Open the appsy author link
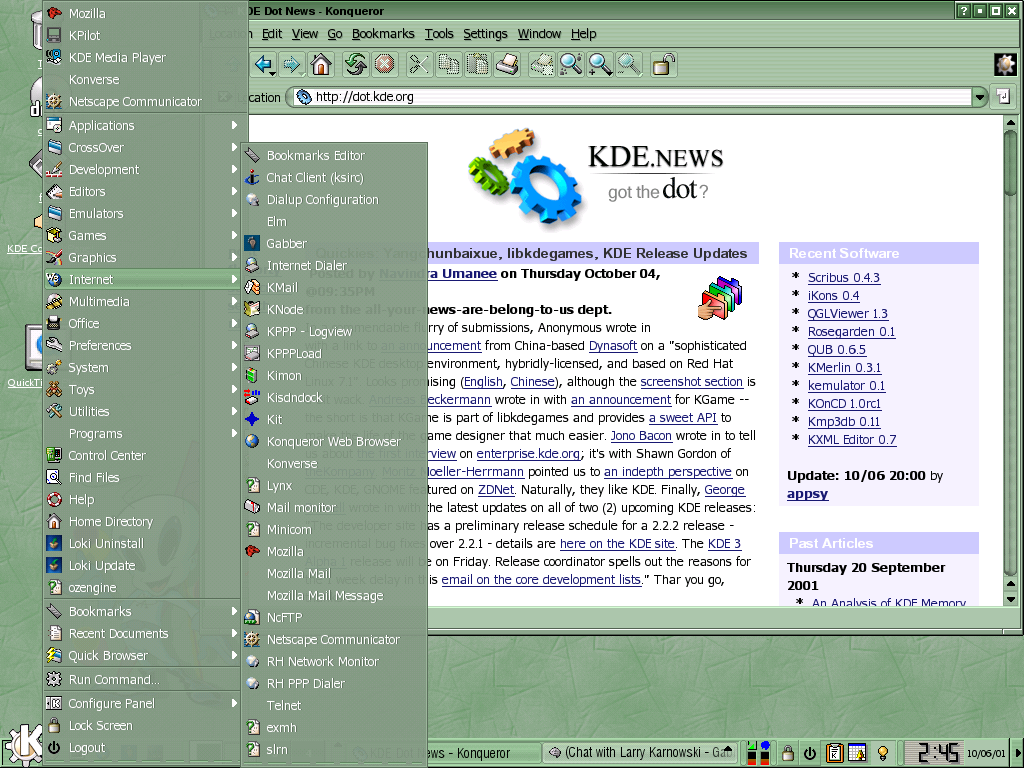This screenshot has height=768, width=1024. coord(807,494)
